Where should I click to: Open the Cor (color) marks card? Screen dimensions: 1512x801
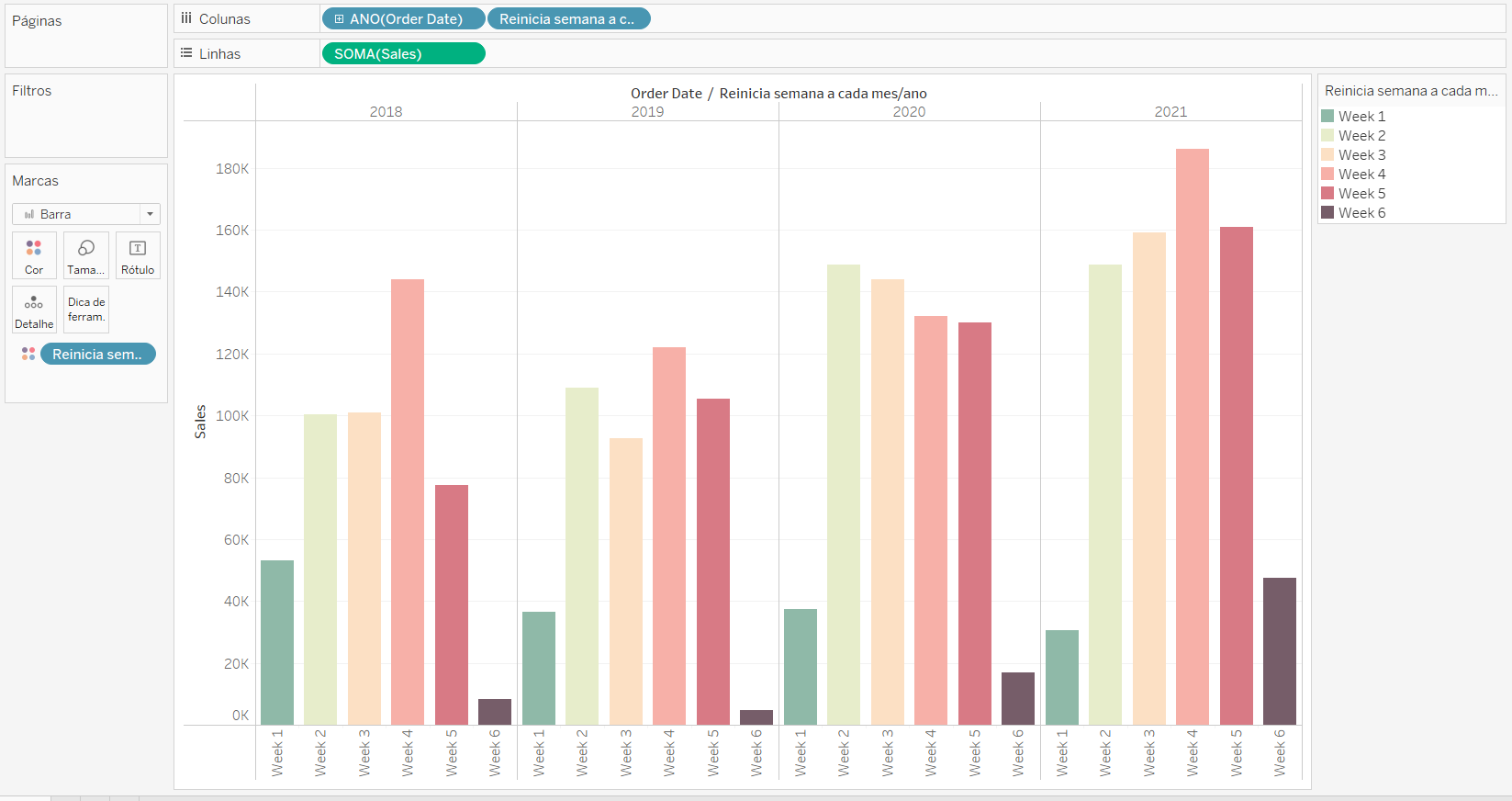point(34,255)
